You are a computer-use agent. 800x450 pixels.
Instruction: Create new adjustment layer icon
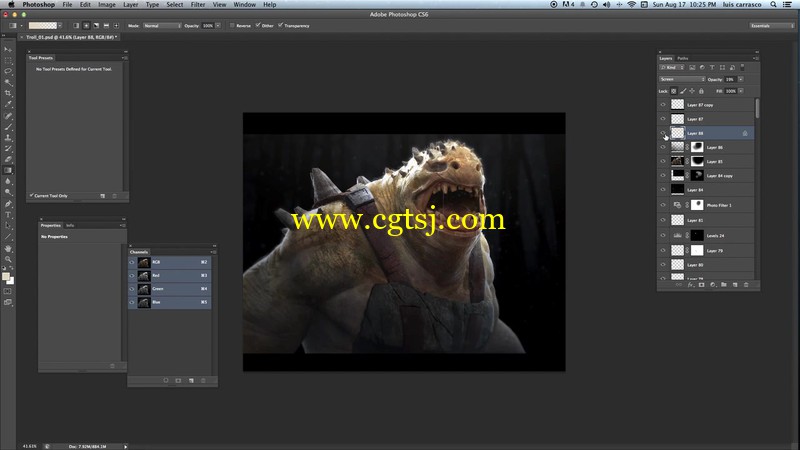[712, 285]
